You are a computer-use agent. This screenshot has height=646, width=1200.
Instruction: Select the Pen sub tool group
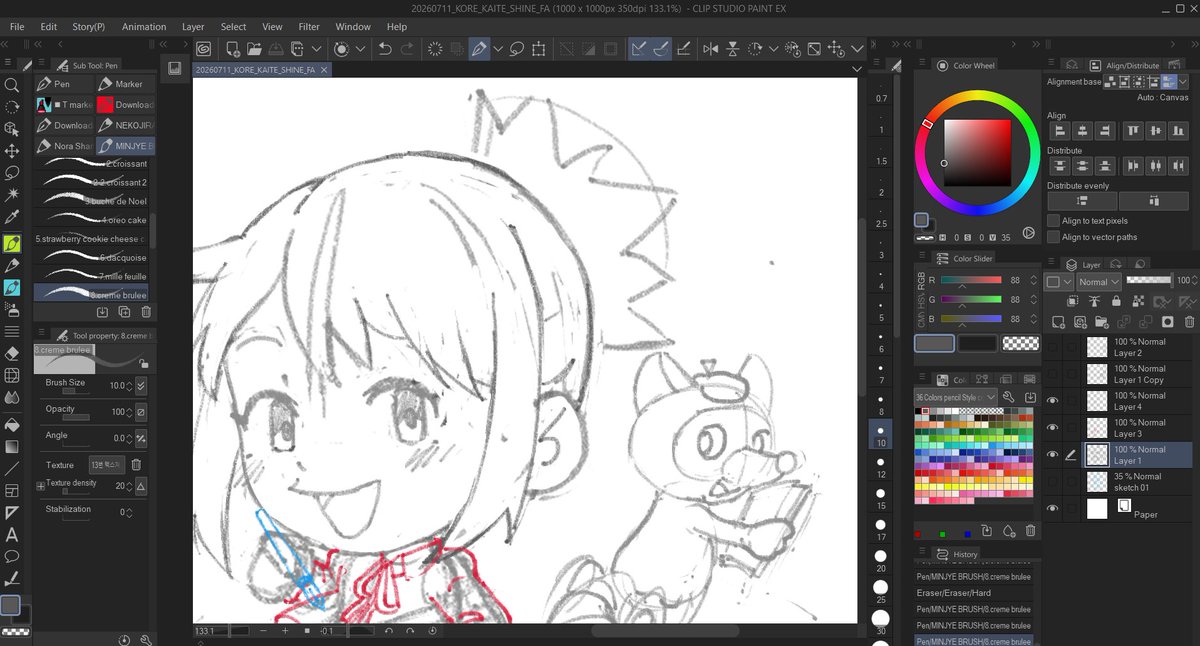click(63, 84)
